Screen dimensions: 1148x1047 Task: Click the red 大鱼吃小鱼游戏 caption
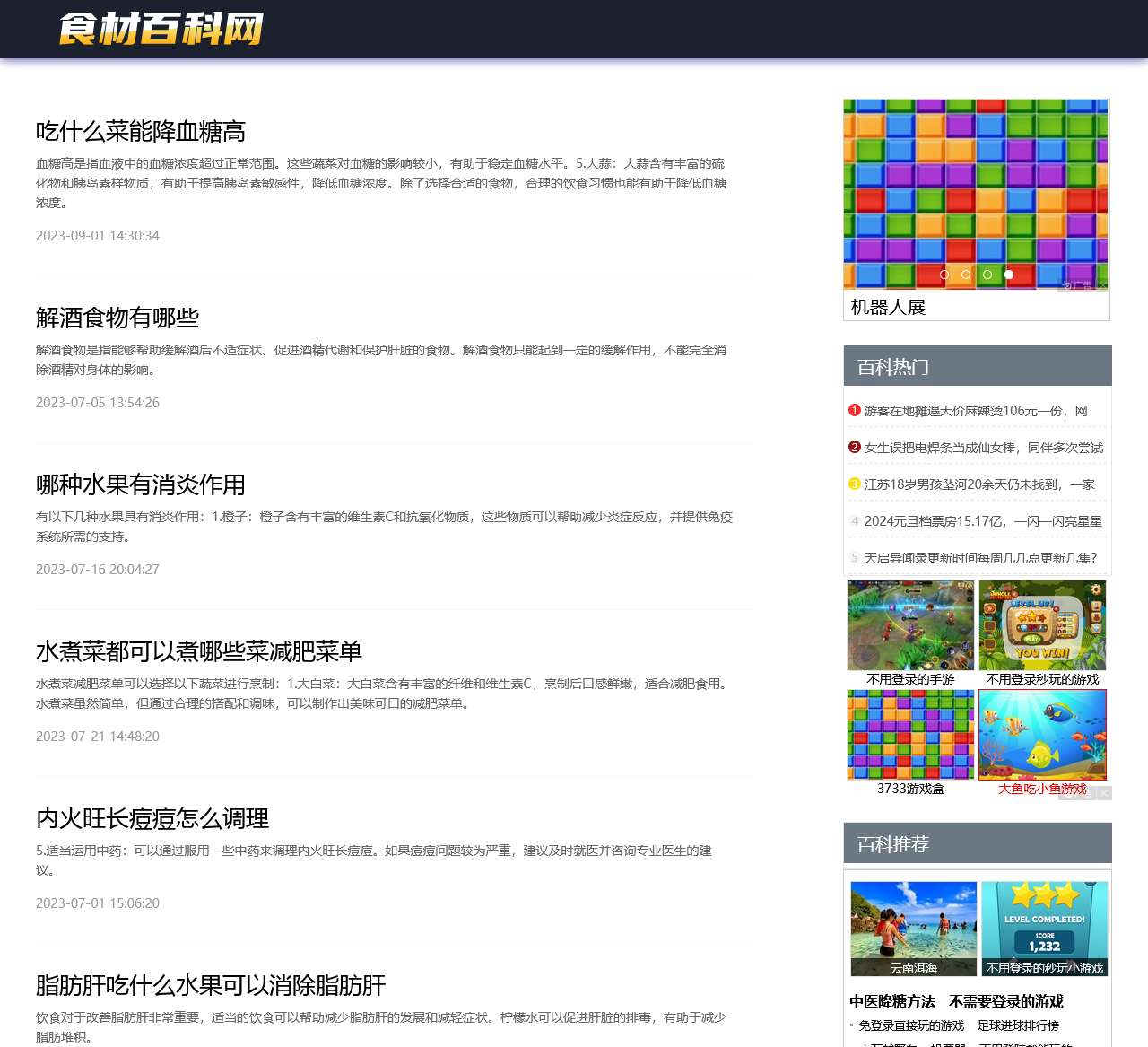point(1042,789)
